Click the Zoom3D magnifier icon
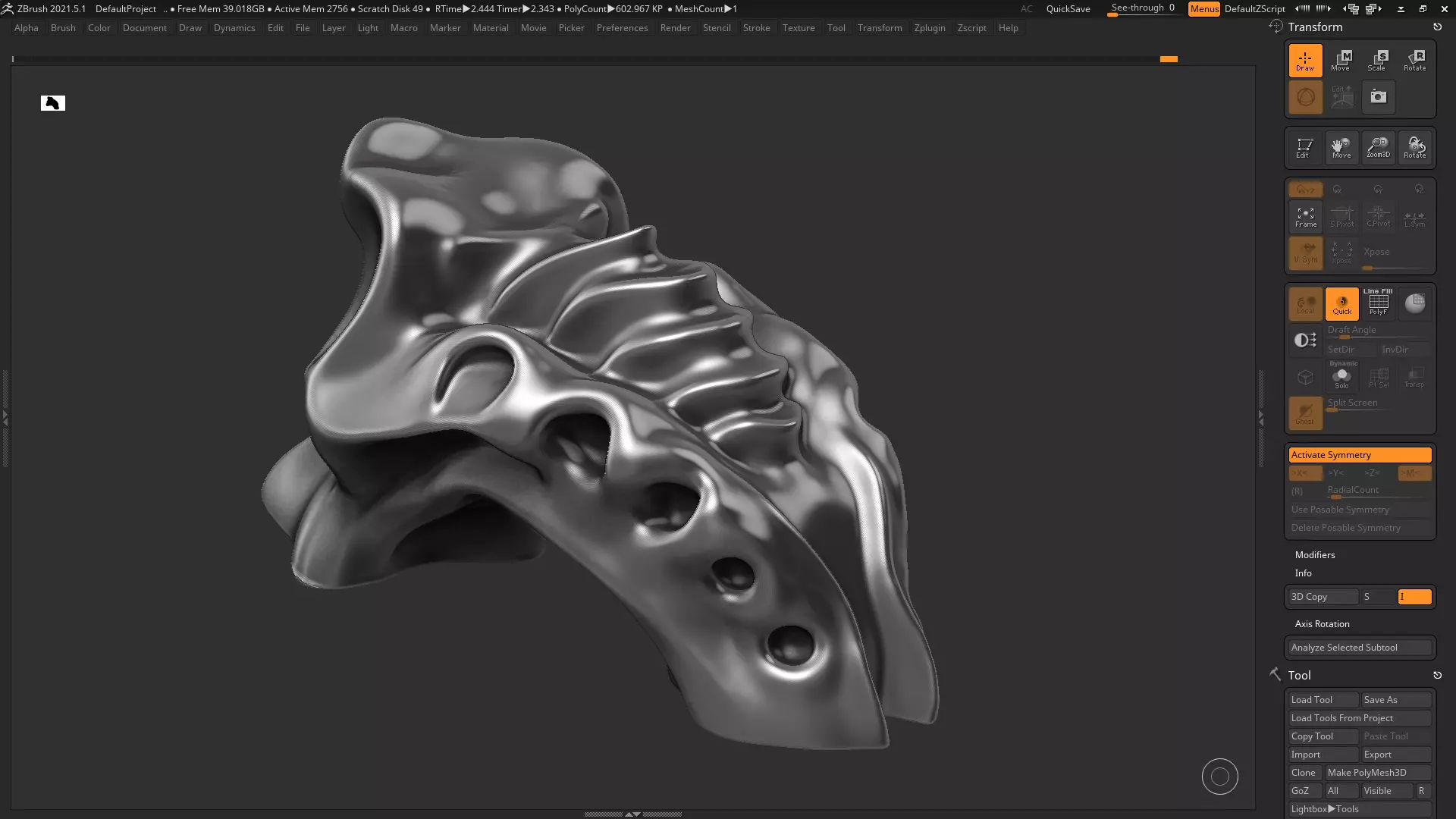Viewport: 1456px width, 819px height. coord(1378,148)
